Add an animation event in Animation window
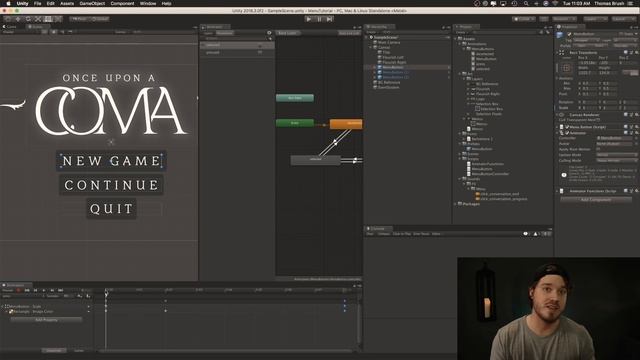This screenshot has width=640, height=360. click(x=88, y=296)
